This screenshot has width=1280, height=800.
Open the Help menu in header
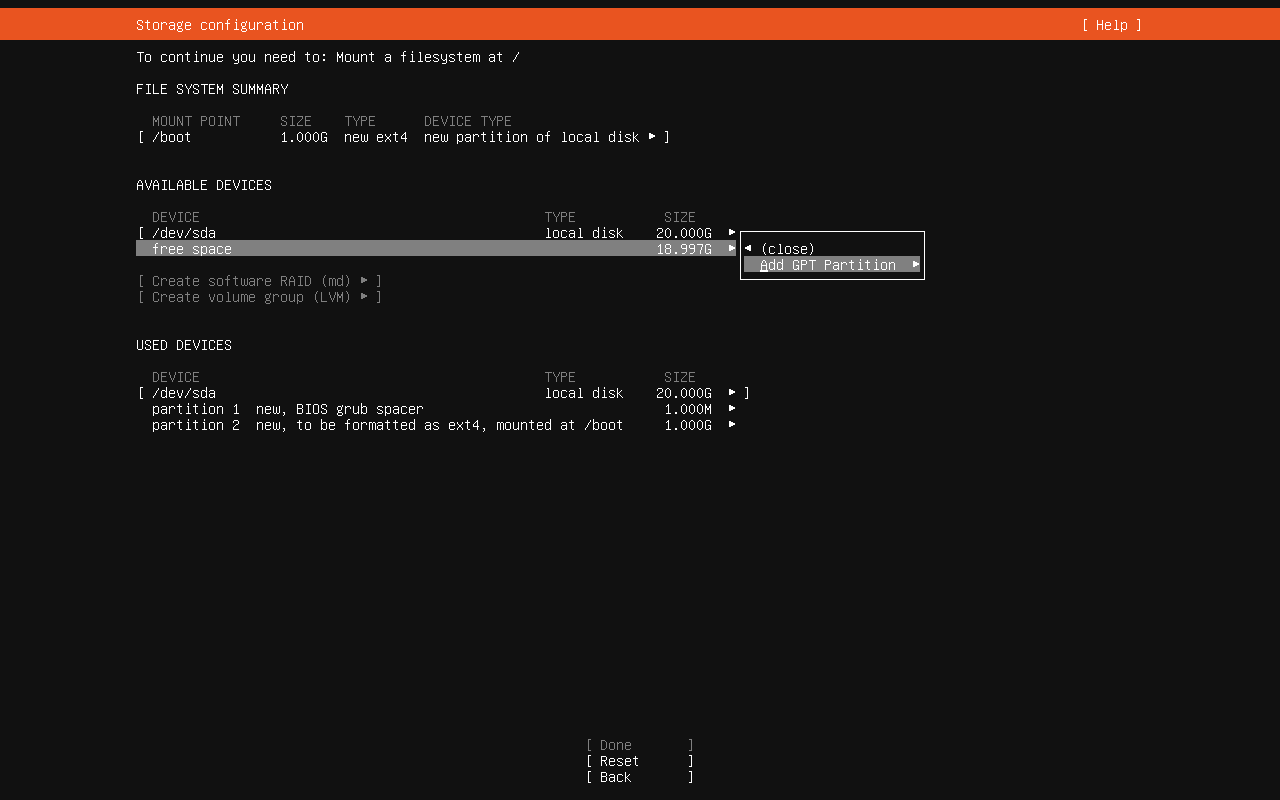1111,25
